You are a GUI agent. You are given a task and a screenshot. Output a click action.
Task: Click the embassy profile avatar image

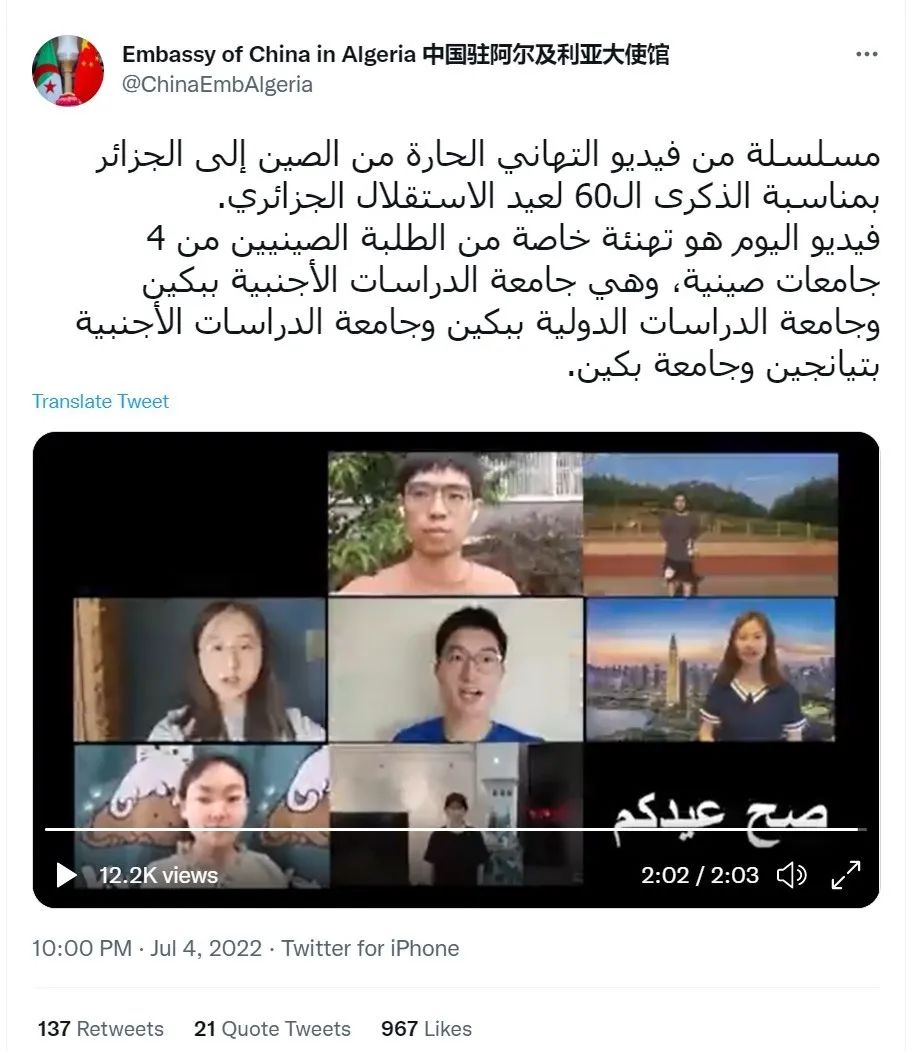68,70
